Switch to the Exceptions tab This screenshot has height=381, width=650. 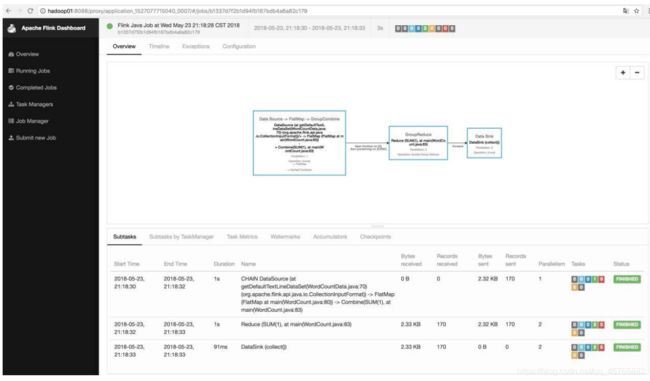pyautogui.click(x=196, y=46)
